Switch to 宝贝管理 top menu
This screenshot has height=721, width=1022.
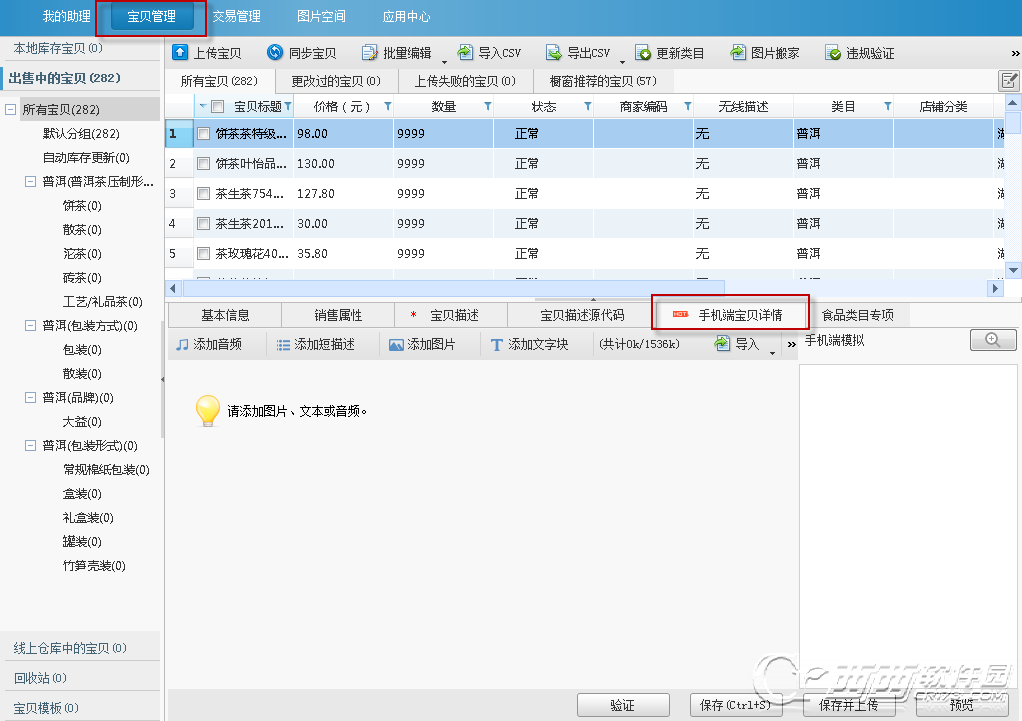[152, 17]
